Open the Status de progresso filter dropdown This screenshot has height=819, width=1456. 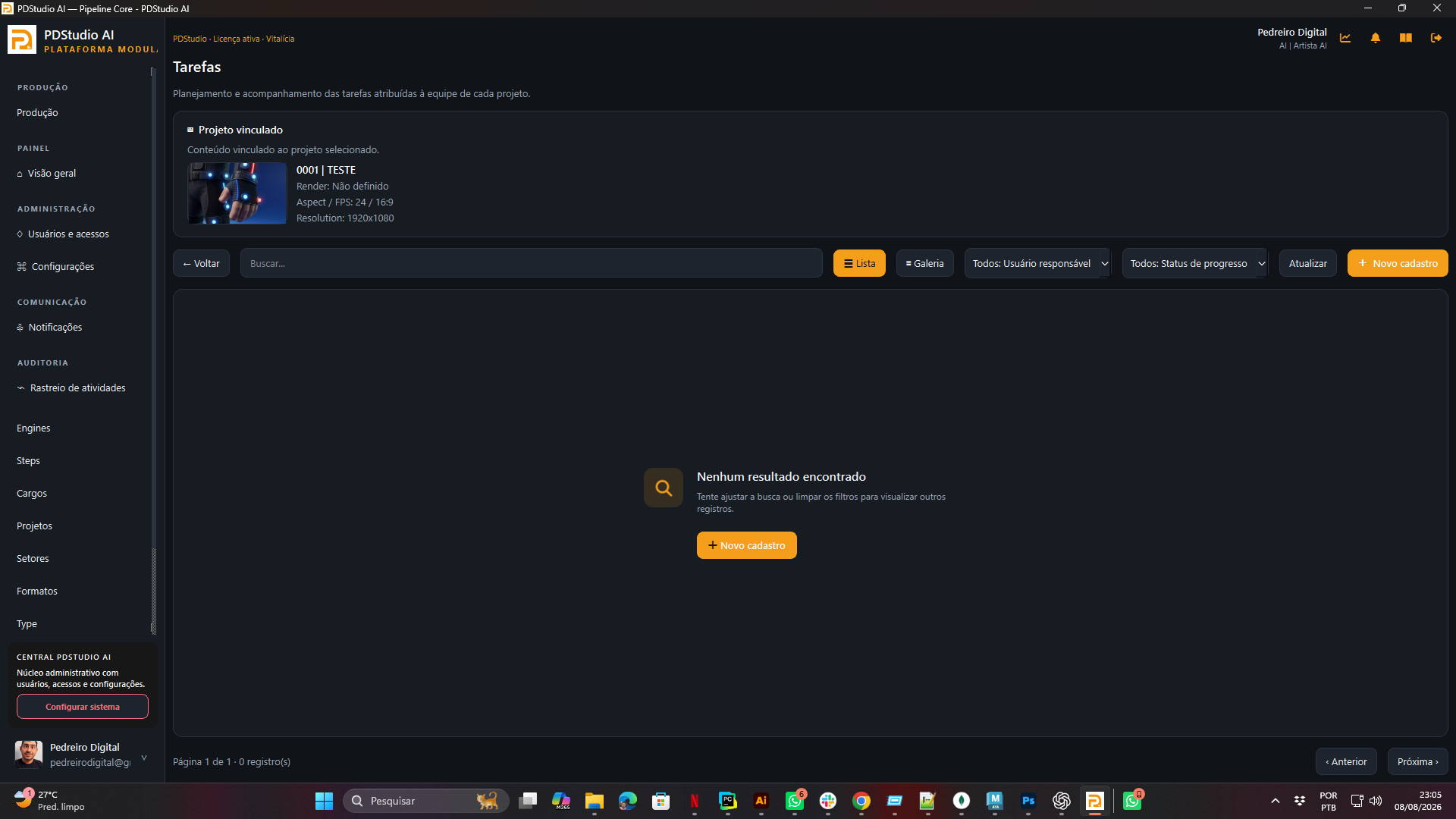[x=1195, y=263]
